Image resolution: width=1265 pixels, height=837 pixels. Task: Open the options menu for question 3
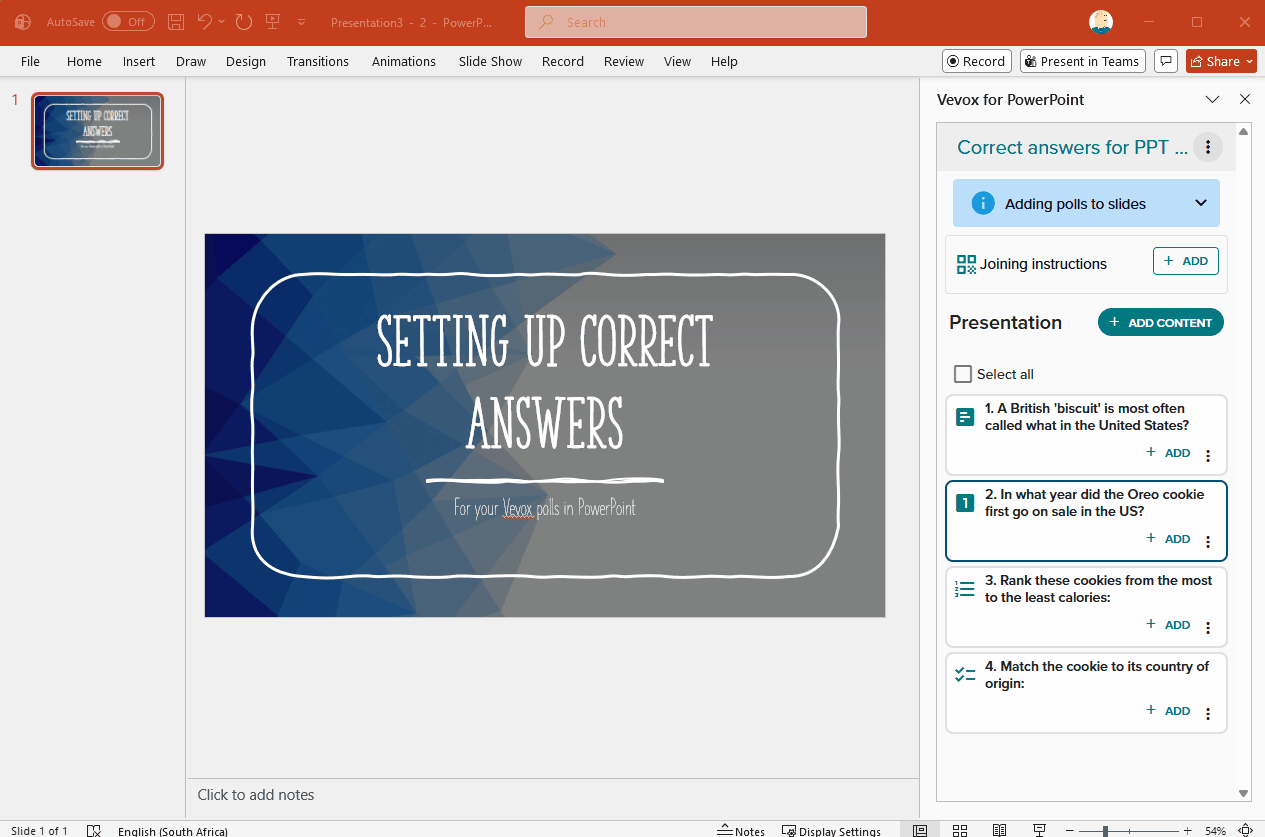pyautogui.click(x=1208, y=628)
